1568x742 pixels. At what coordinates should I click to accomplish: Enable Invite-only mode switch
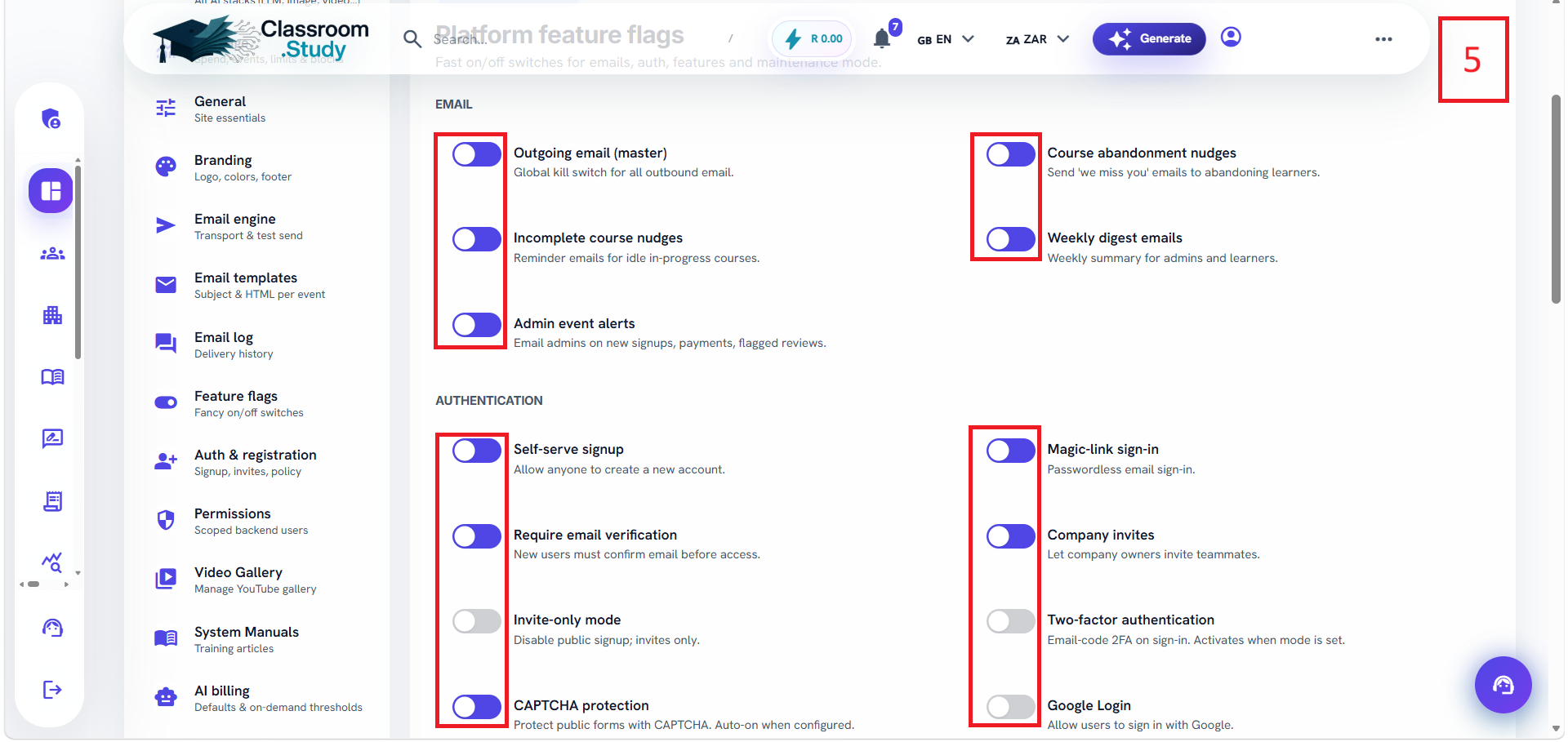pyautogui.click(x=477, y=621)
